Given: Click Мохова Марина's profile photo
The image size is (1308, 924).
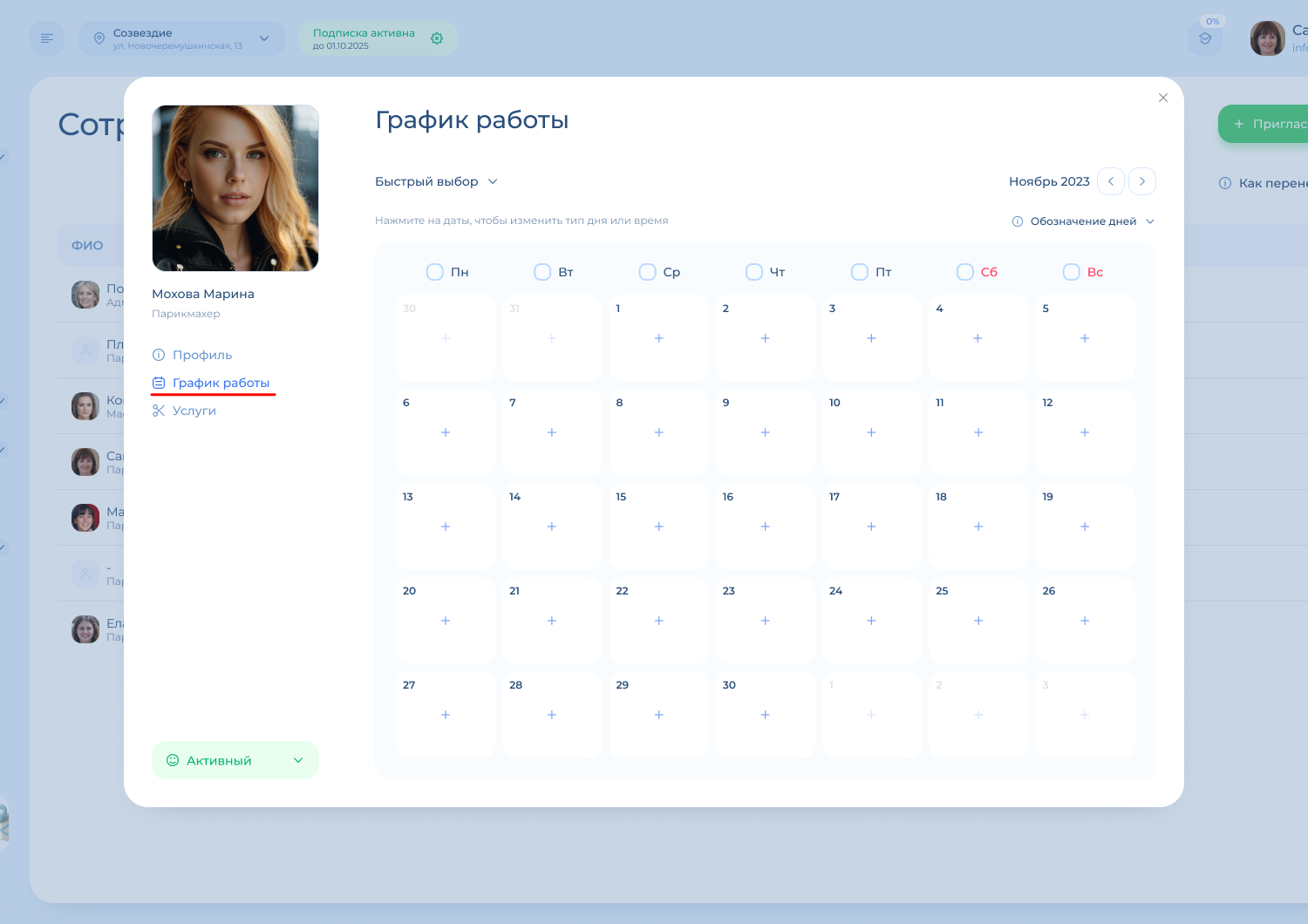Looking at the screenshot, I should 235,188.
